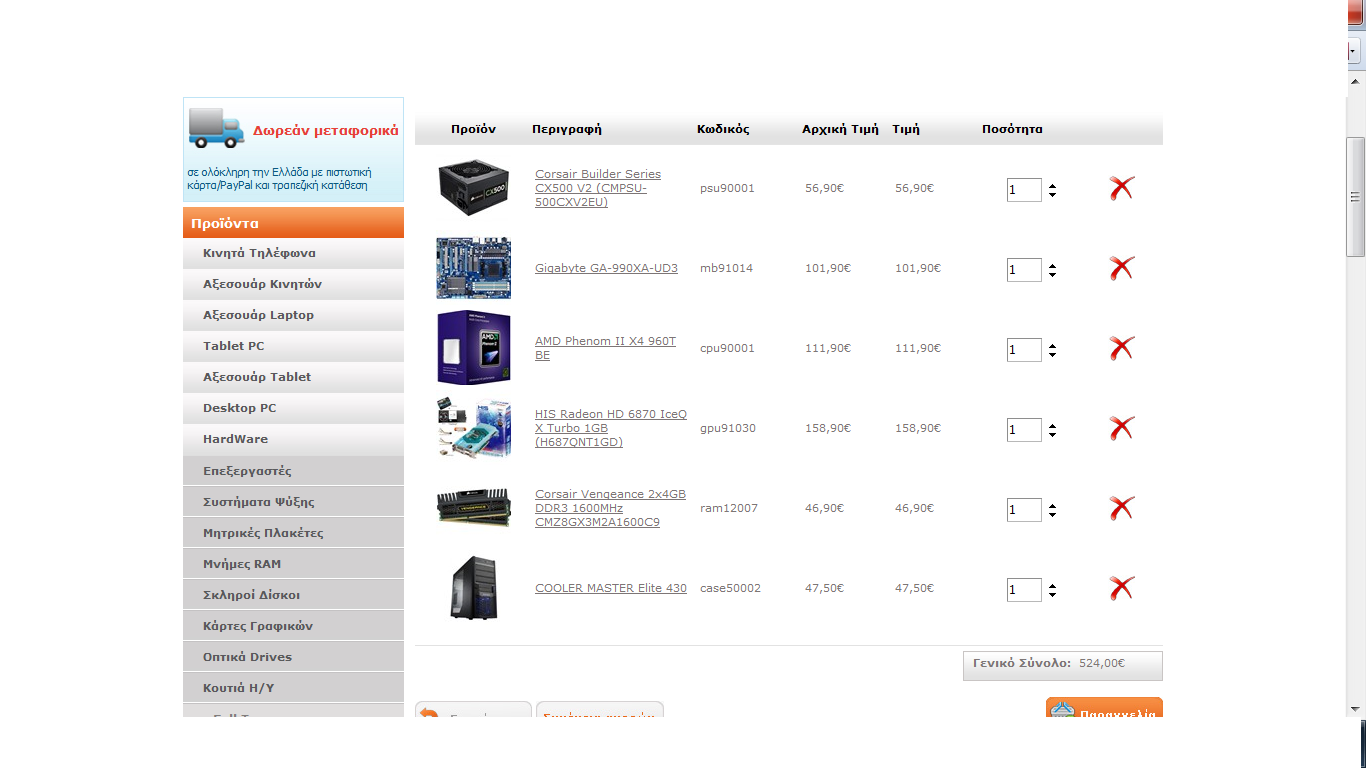Viewport: 1366px width, 768px height.
Task: Open Κινητά Τηλέφωνα category
Action: click(x=293, y=253)
